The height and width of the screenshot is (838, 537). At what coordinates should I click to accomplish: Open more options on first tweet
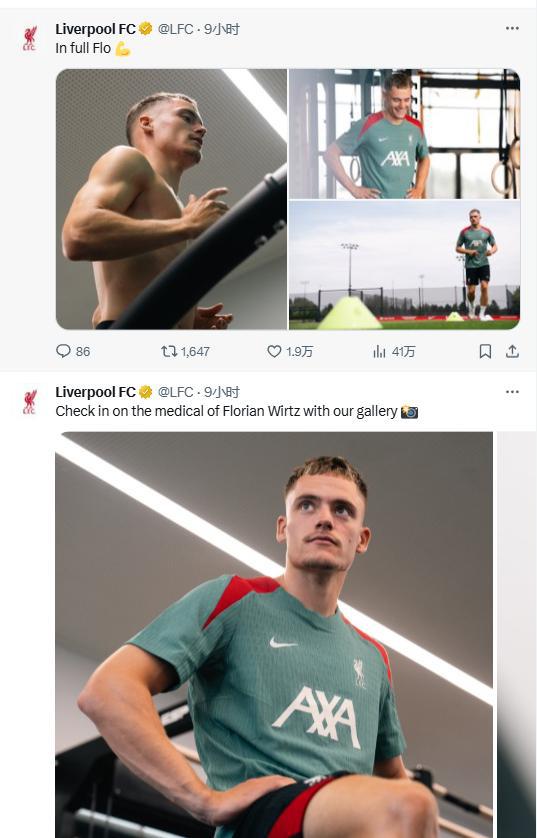512,28
